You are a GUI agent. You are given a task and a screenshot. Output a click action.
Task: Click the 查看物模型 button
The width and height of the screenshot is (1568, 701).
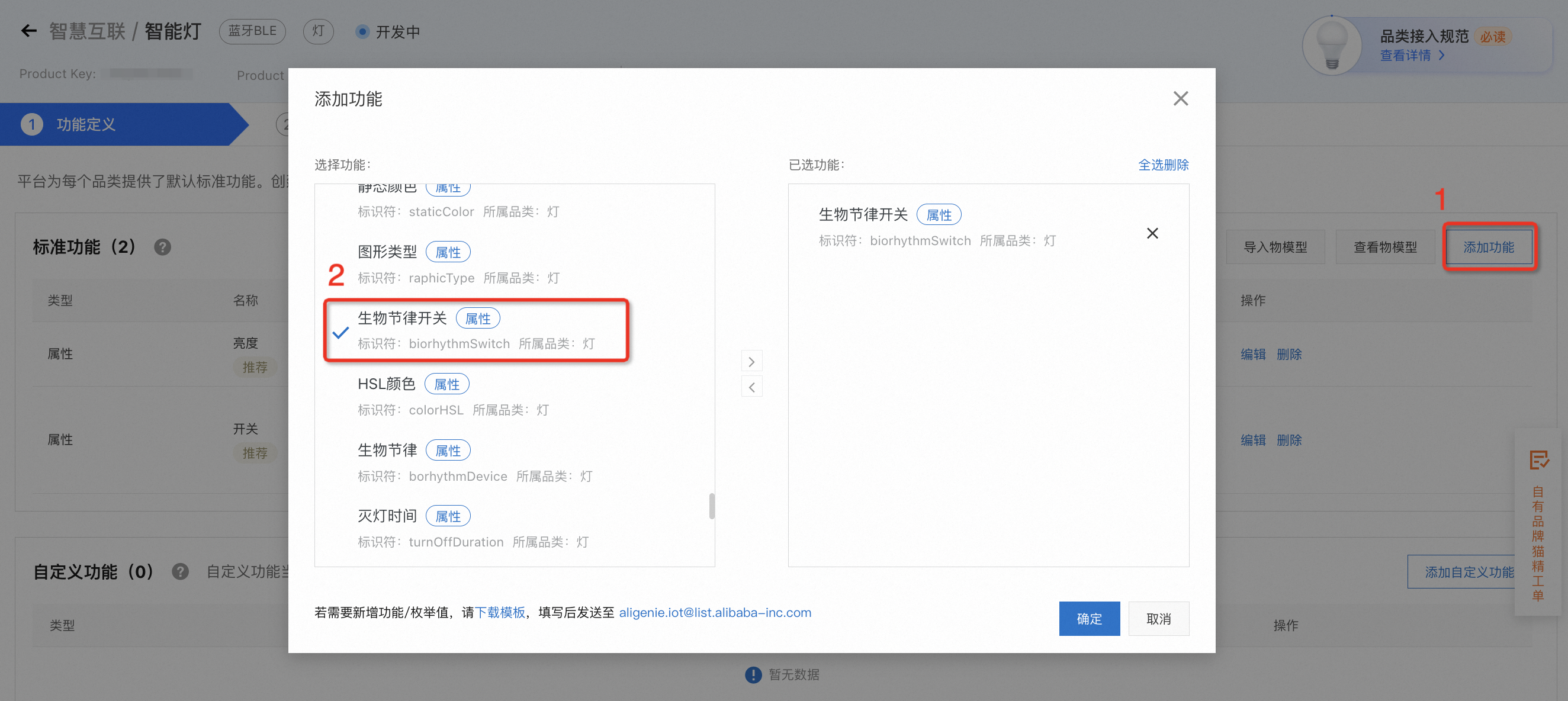1385,247
